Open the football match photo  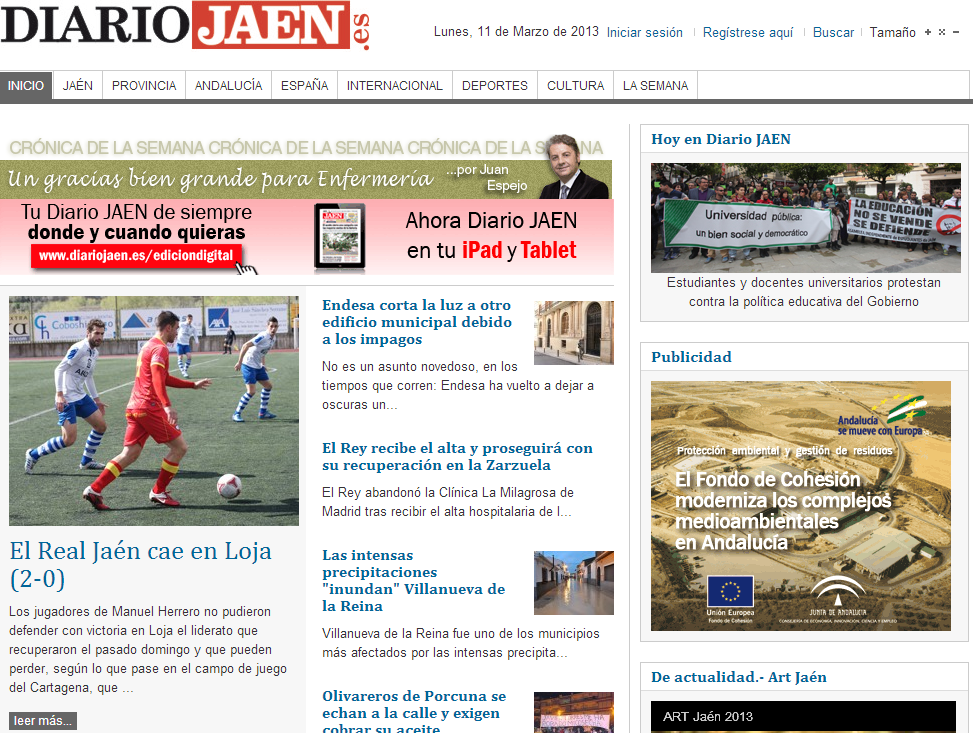click(154, 411)
